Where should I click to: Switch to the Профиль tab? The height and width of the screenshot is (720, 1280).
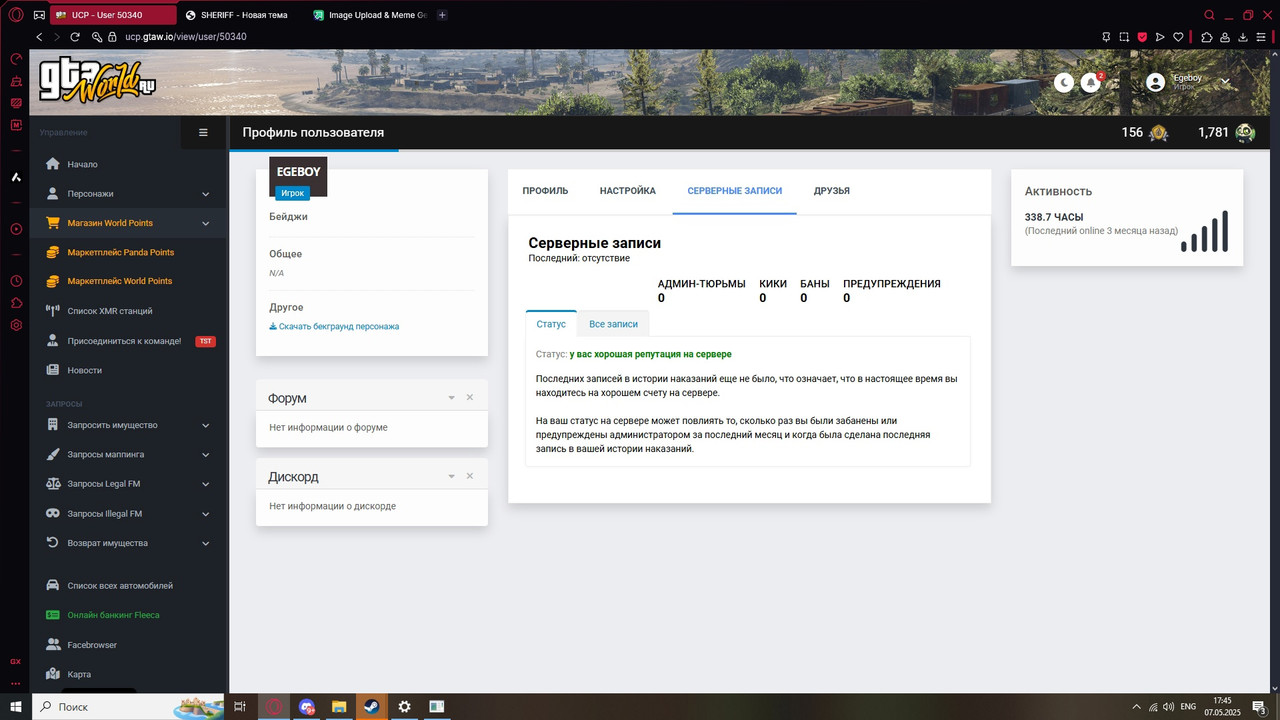545,191
